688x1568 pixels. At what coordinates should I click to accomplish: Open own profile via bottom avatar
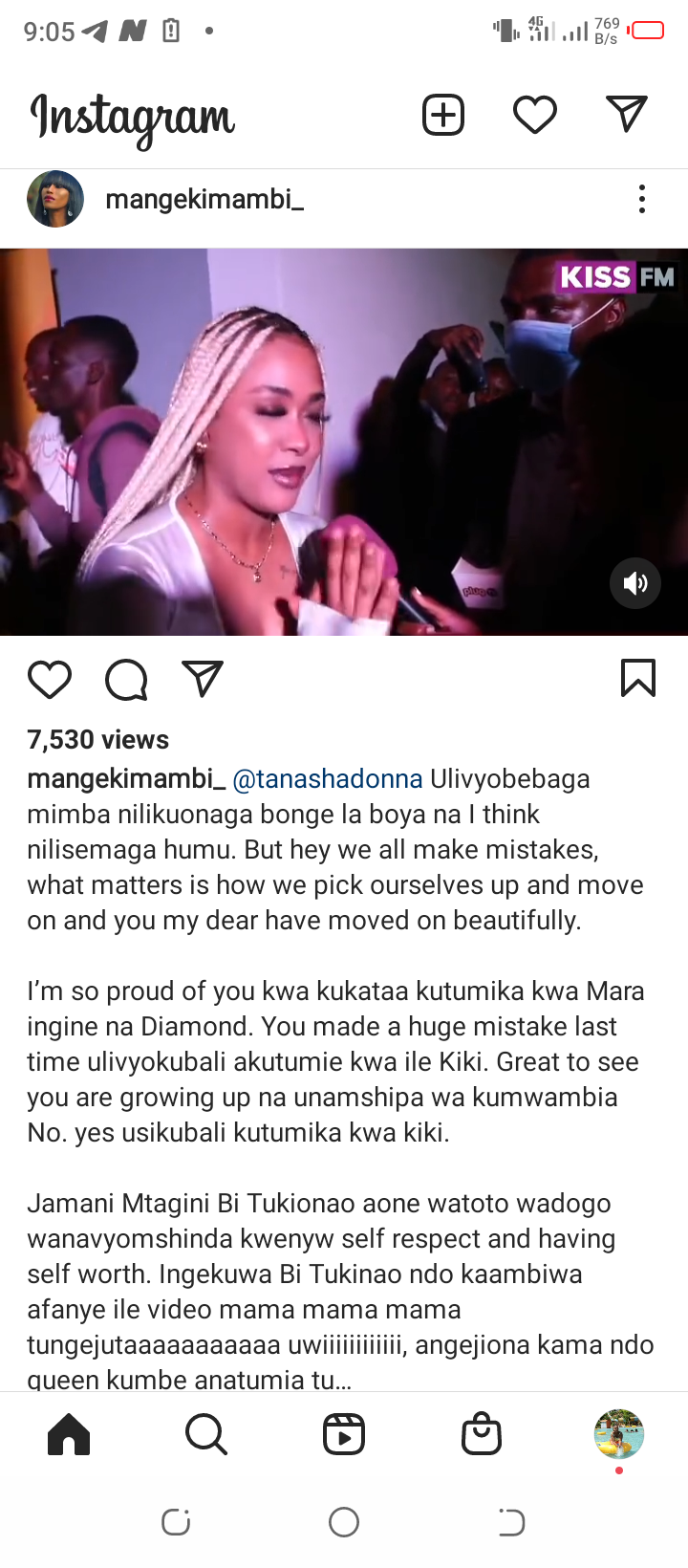click(x=619, y=1434)
